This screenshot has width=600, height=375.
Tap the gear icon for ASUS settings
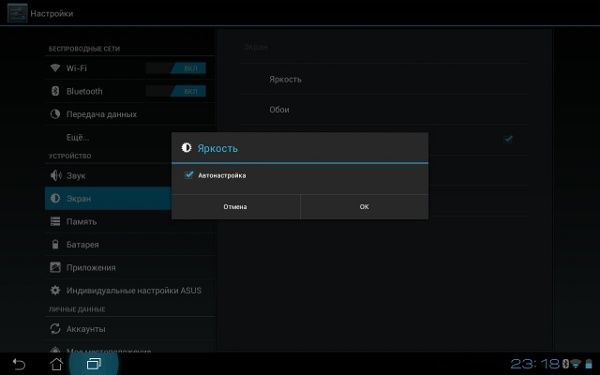55,290
